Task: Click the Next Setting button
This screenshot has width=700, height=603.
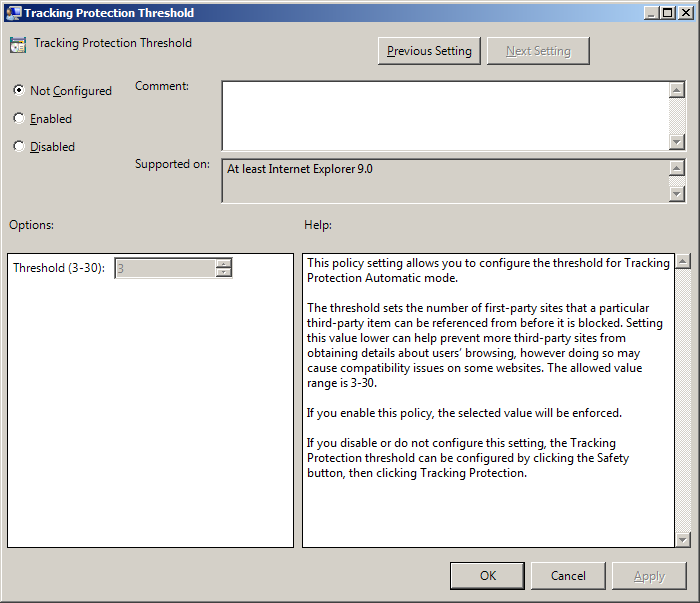Action: 538,51
